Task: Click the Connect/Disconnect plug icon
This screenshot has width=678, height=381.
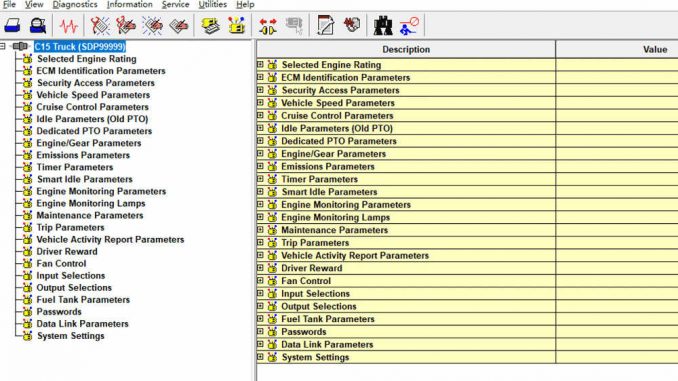Action: coord(268,26)
